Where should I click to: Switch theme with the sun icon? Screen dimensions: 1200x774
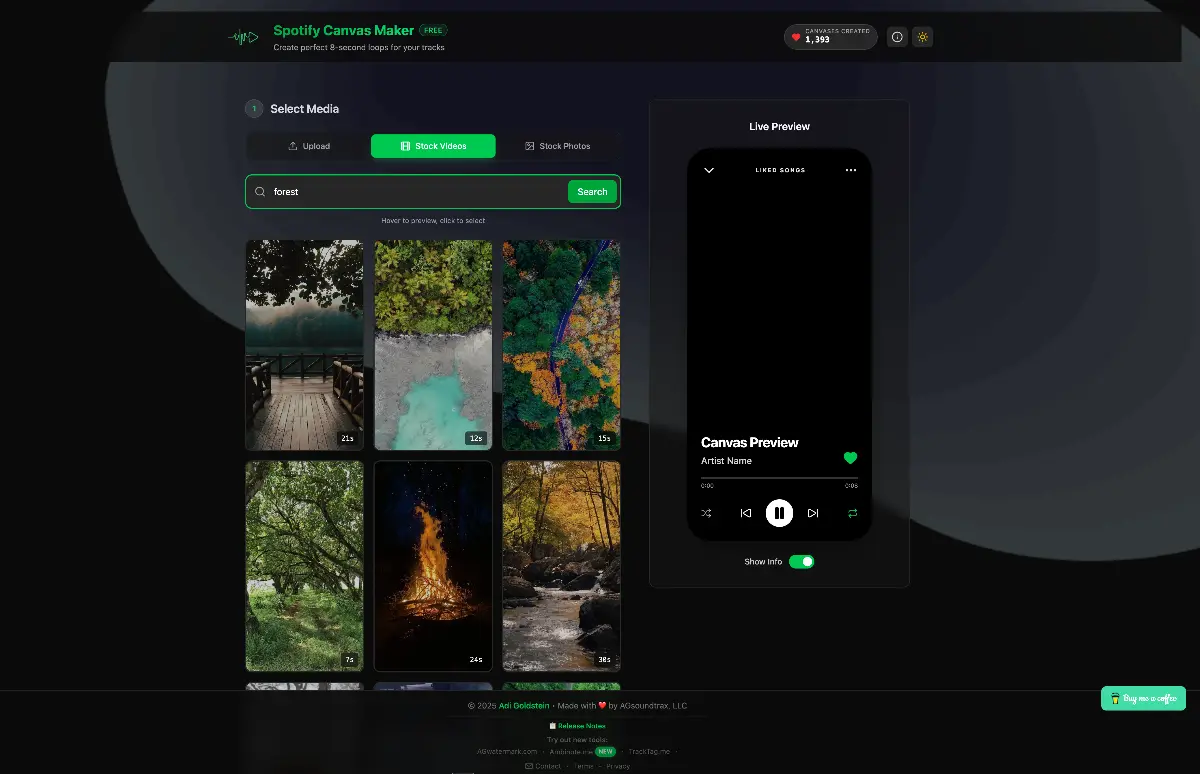(922, 37)
